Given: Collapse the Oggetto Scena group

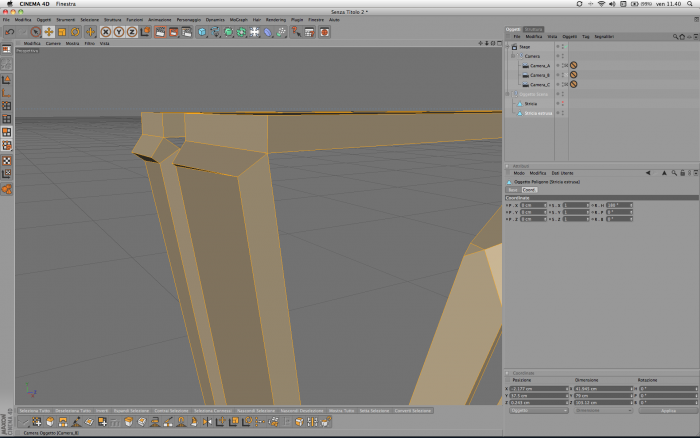Looking at the screenshot, I should tap(508, 94).
